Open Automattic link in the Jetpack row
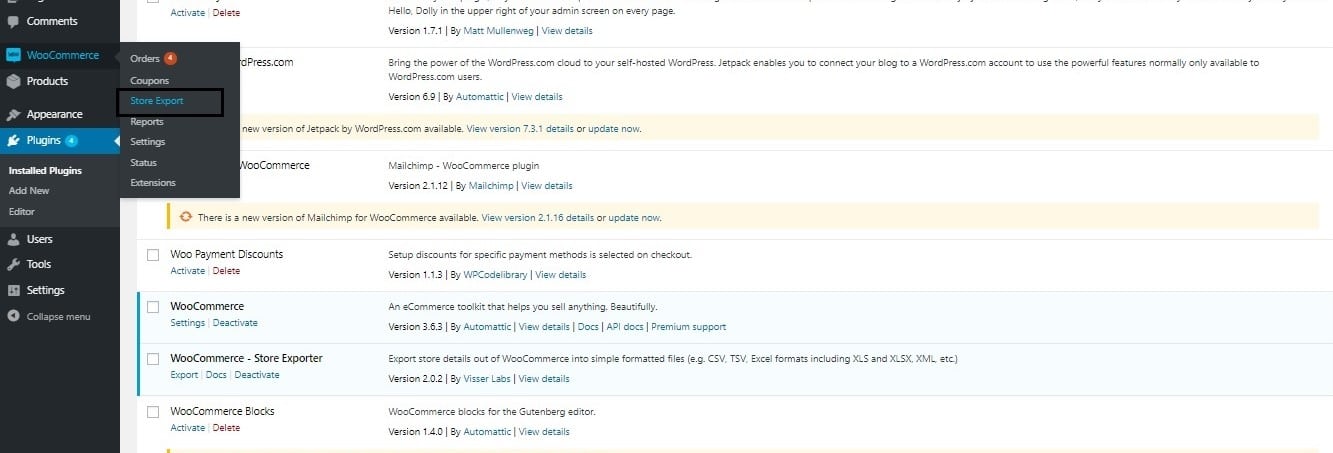 click(480, 97)
